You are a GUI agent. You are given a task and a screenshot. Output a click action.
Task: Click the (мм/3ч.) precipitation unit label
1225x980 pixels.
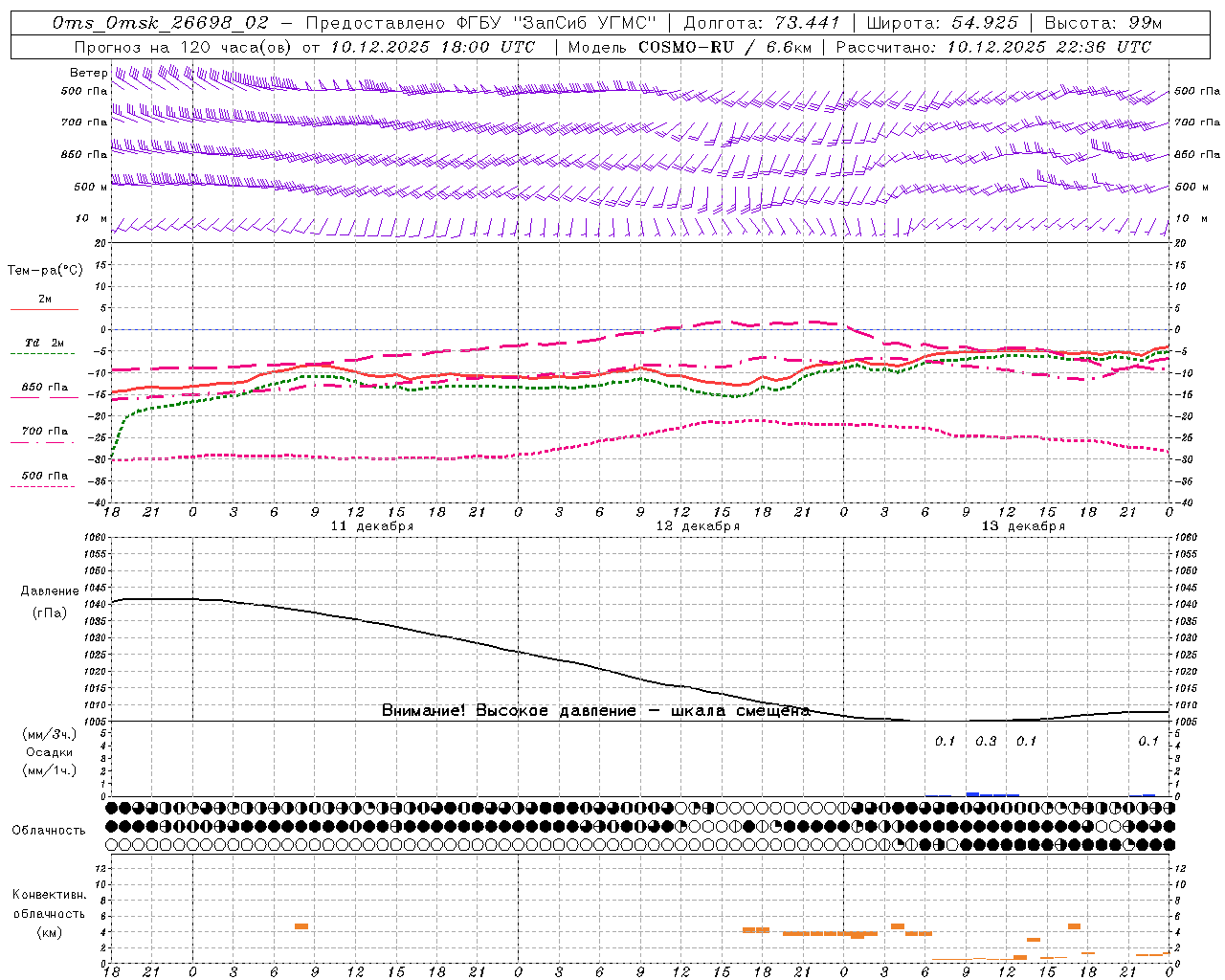[x=49, y=734]
